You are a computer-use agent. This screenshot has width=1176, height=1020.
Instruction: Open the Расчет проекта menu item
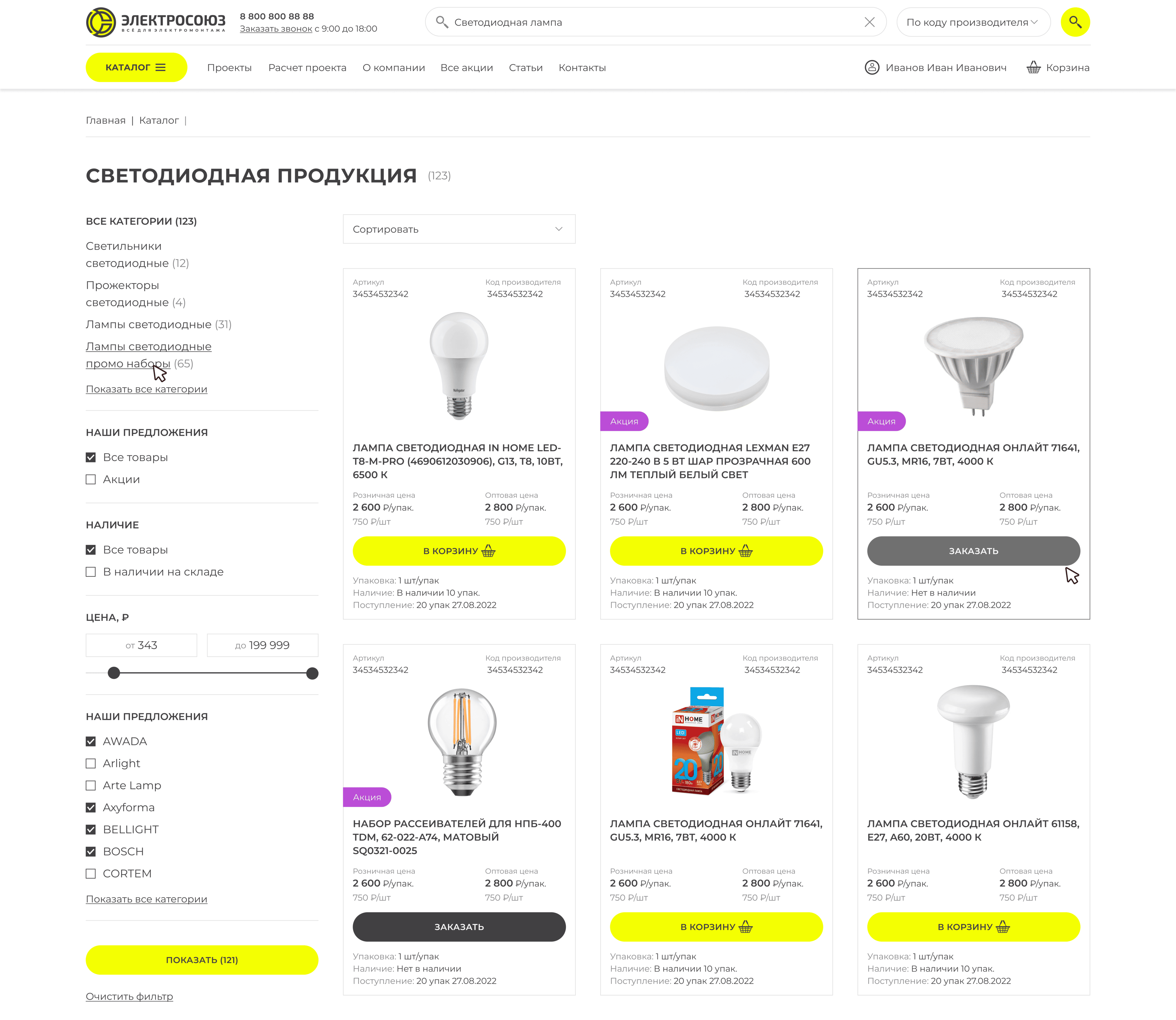tap(307, 68)
